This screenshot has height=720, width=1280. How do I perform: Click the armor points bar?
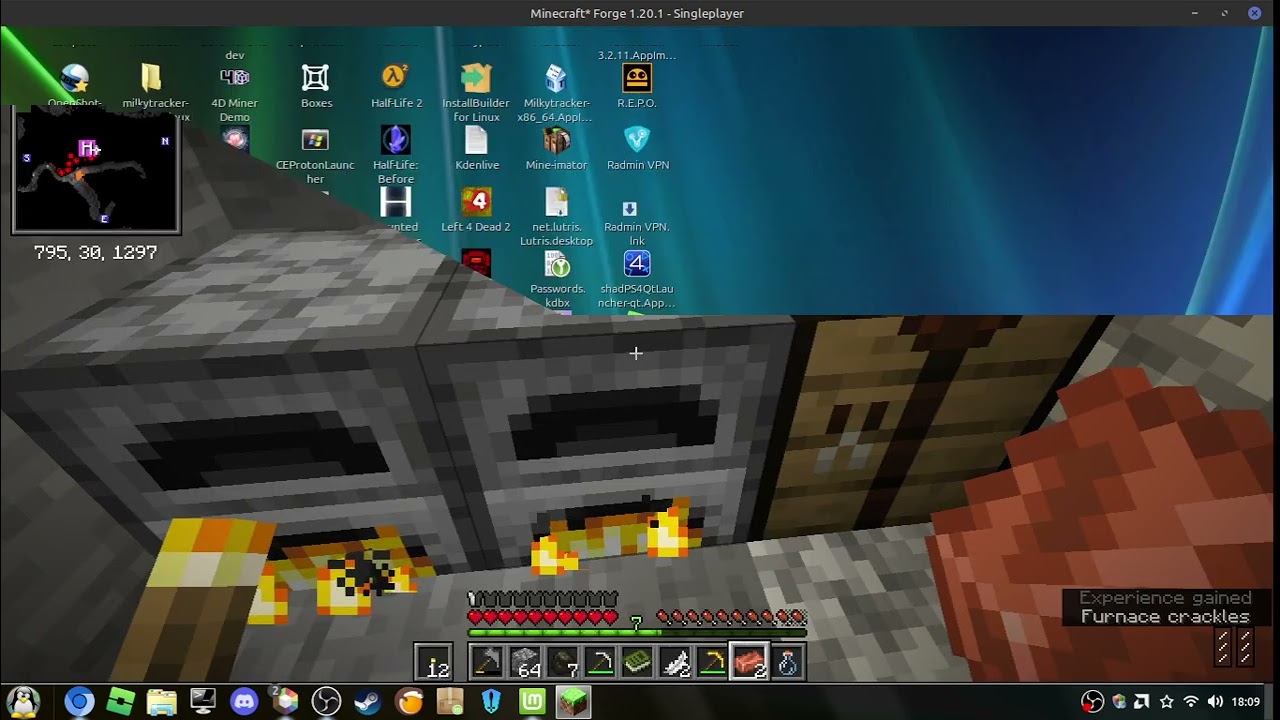click(543, 599)
